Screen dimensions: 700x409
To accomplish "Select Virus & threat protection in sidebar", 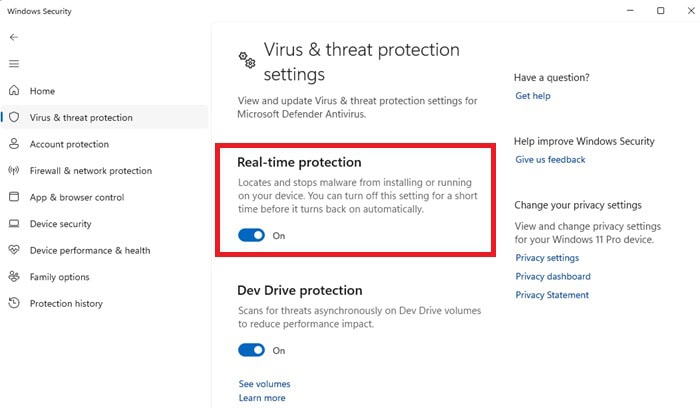I will tap(81, 118).
